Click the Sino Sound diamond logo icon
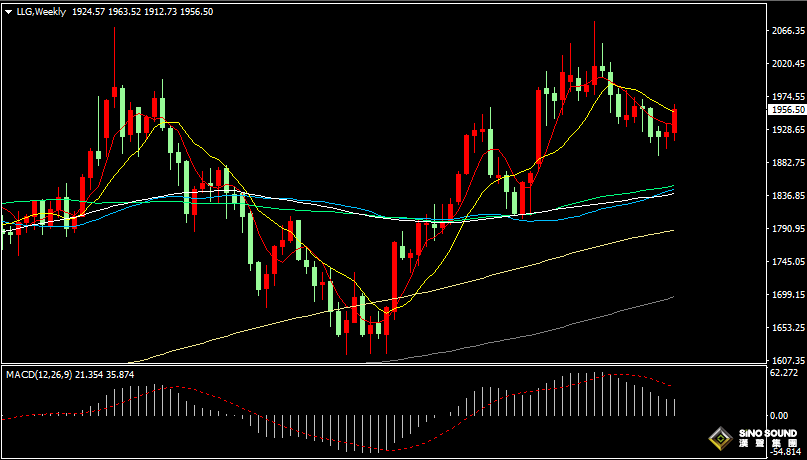Image resolution: width=807 pixels, height=460 pixels. pos(718,437)
